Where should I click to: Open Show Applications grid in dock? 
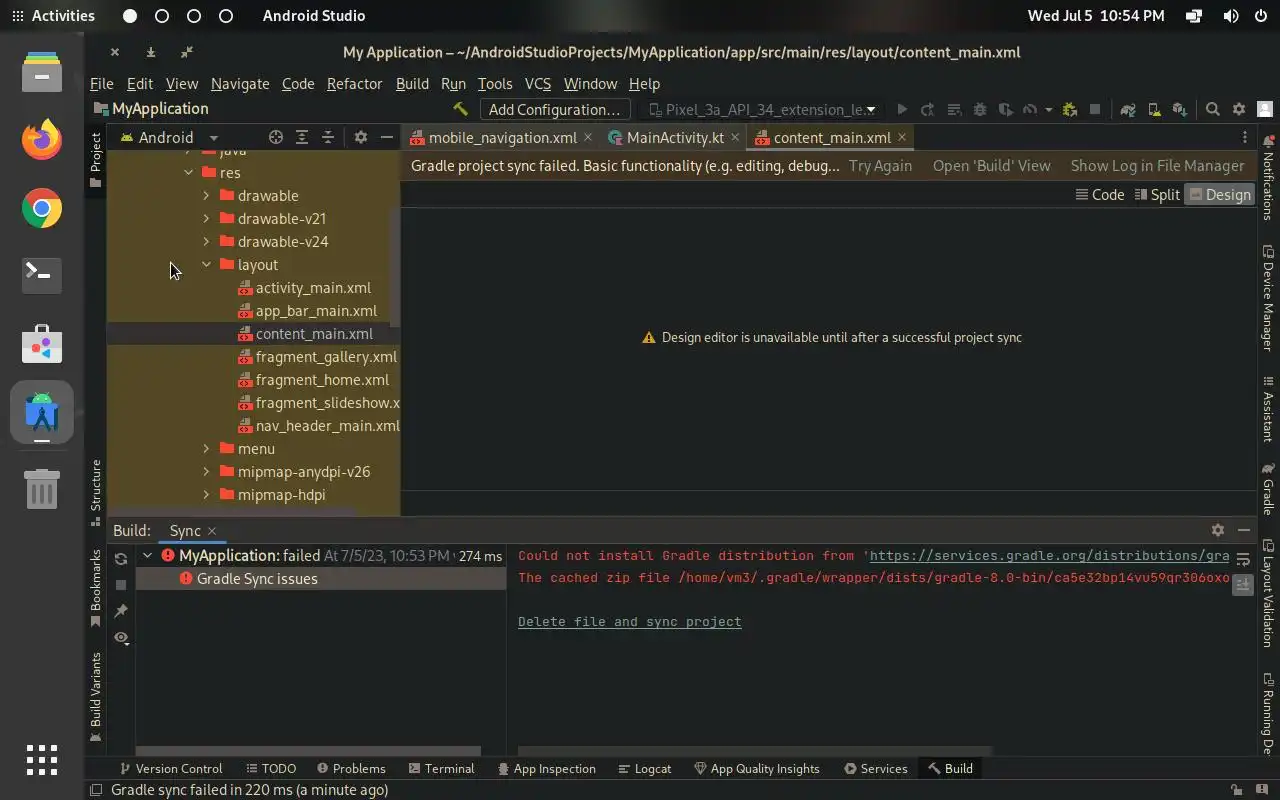click(42, 760)
